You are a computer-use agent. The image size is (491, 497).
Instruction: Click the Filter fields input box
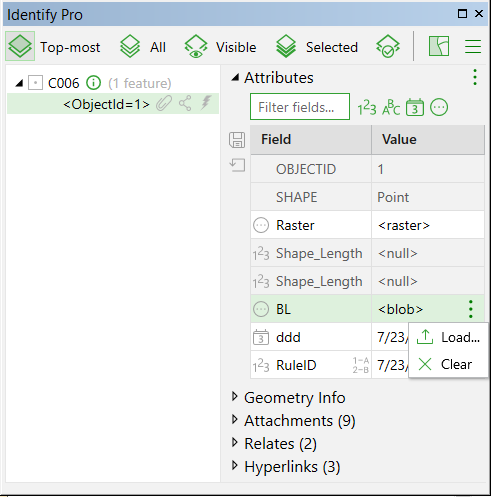pyautogui.click(x=300, y=107)
